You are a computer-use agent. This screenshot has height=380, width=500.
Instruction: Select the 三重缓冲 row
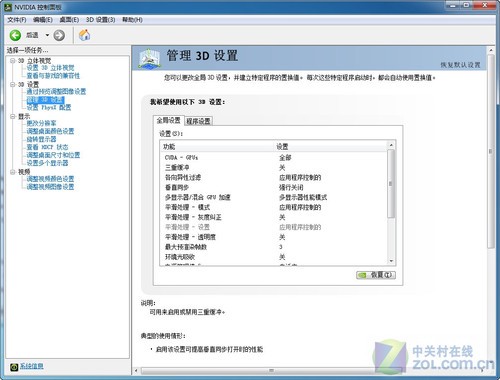pos(274,167)
